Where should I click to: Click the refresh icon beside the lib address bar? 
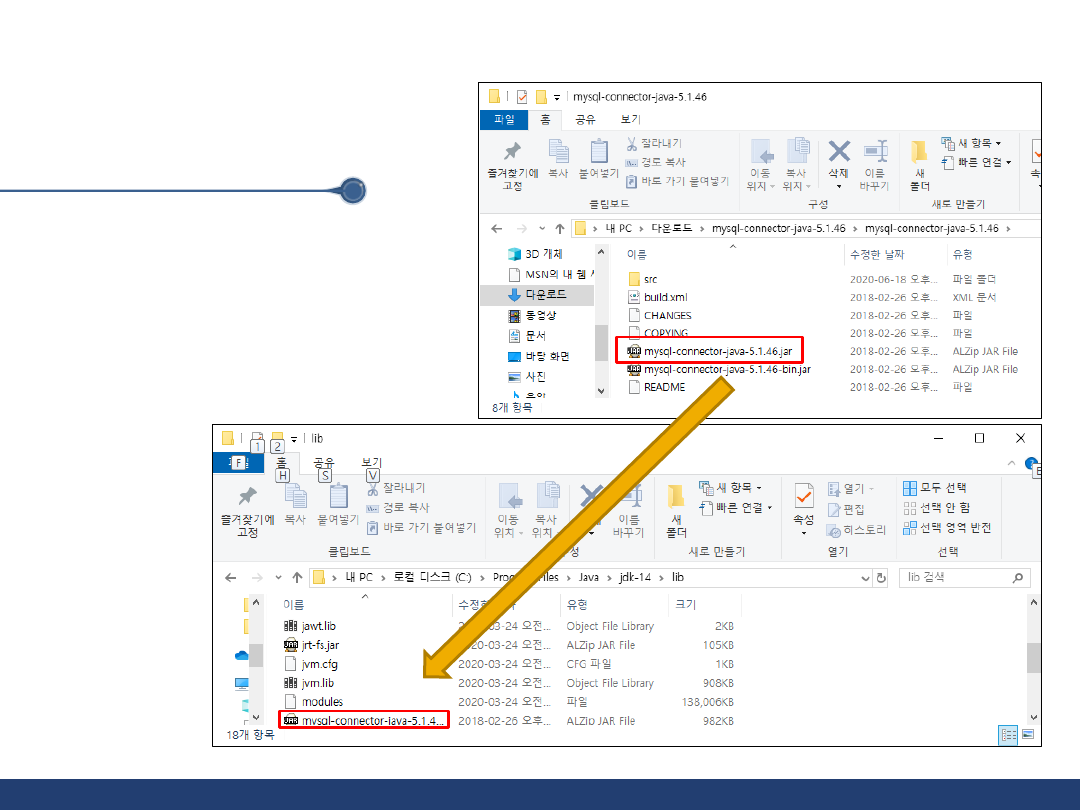coord(881,578)
